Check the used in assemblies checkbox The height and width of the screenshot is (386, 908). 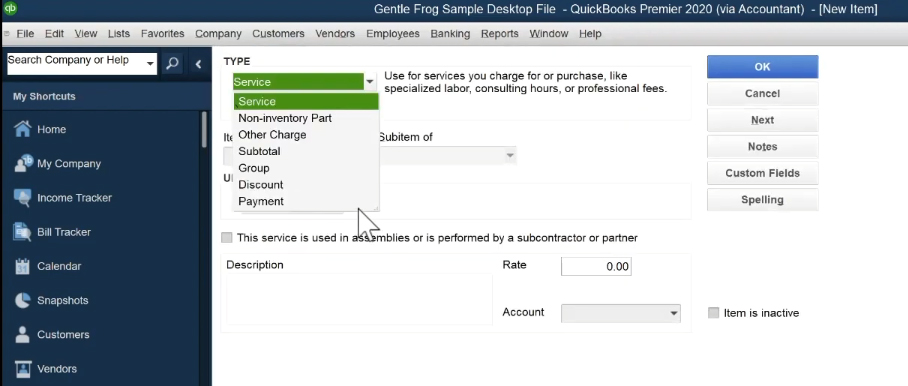pyautogui.click(x=226, y=238)
